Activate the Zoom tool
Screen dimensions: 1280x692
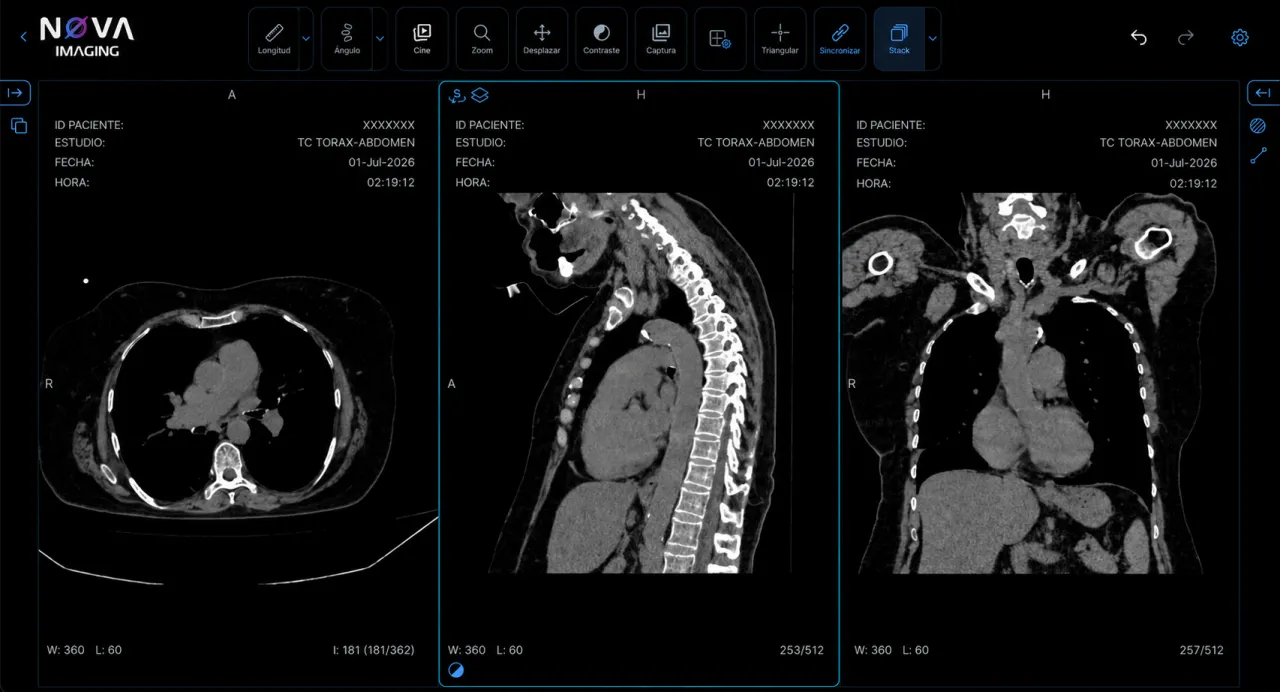482,39
